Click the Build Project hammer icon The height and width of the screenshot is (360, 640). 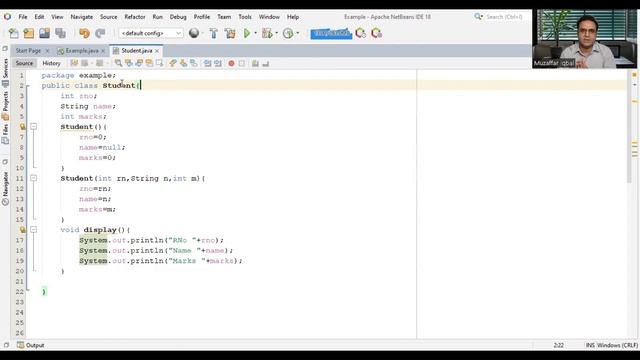click(x=213, y=33)
